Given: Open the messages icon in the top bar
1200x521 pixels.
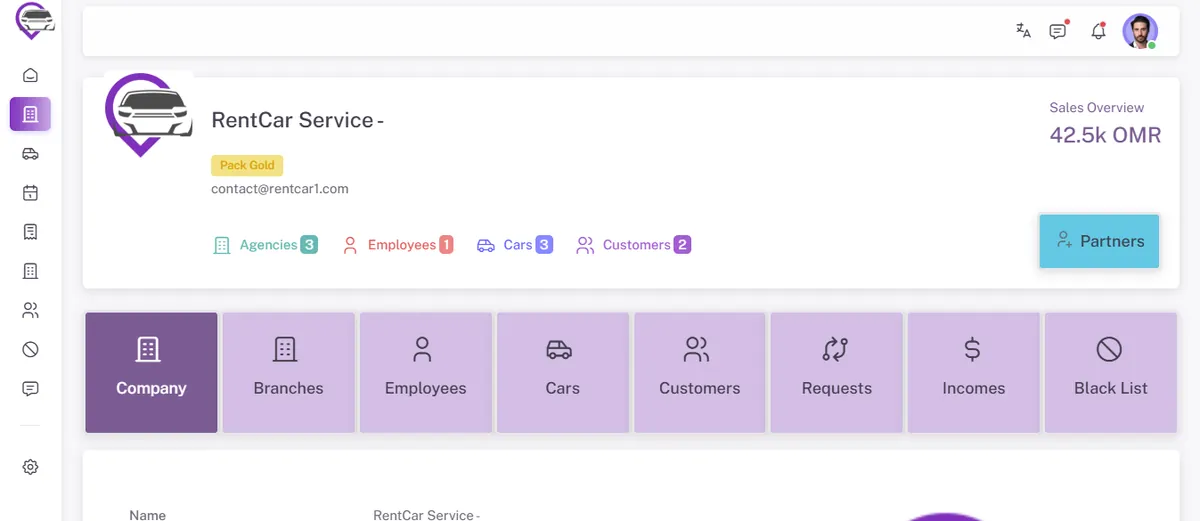Looking at the screenshot, I should pos(1058,31).
